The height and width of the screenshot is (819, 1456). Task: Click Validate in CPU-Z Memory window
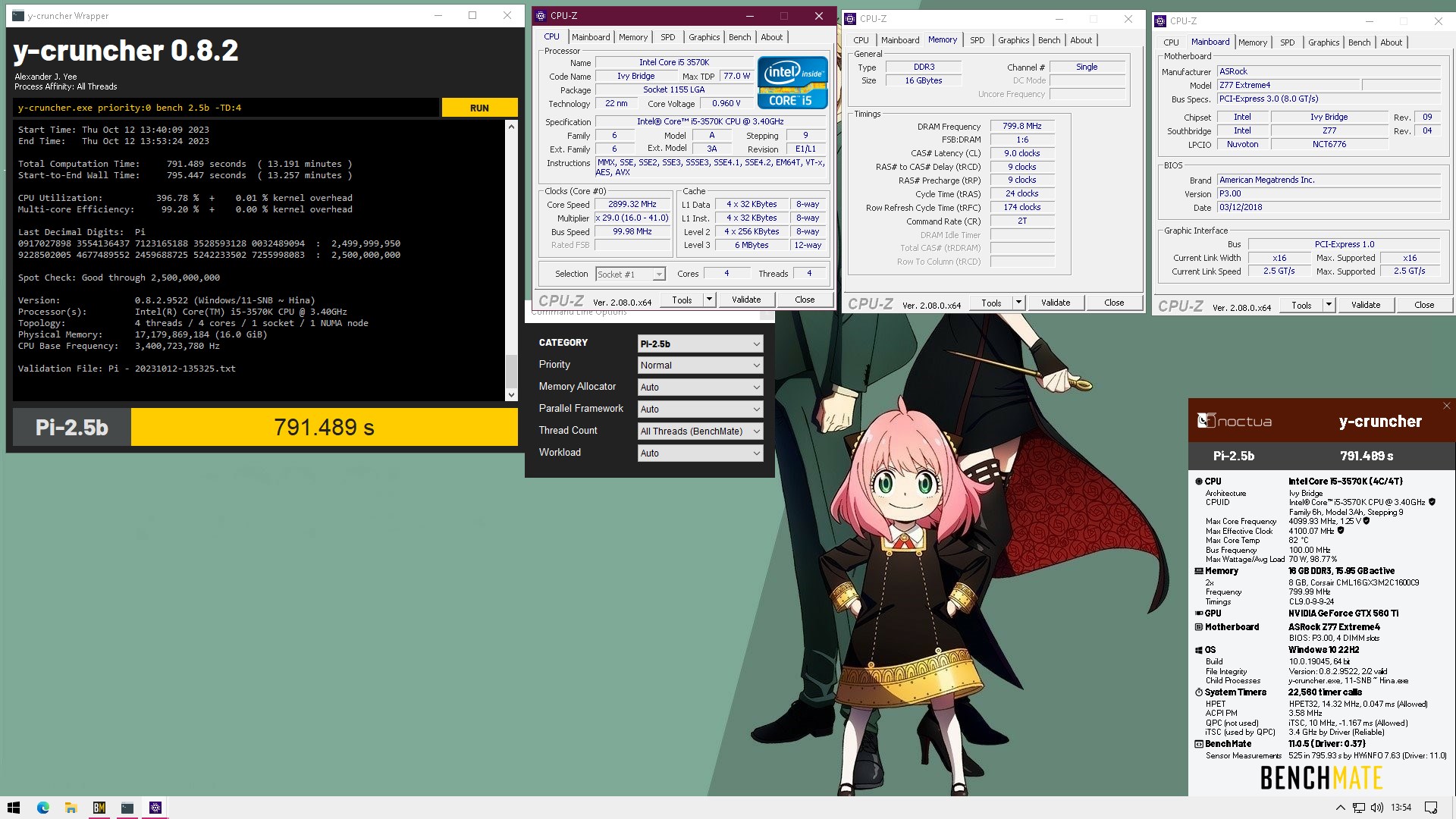pyautogui.click(x=1056, y=303)
